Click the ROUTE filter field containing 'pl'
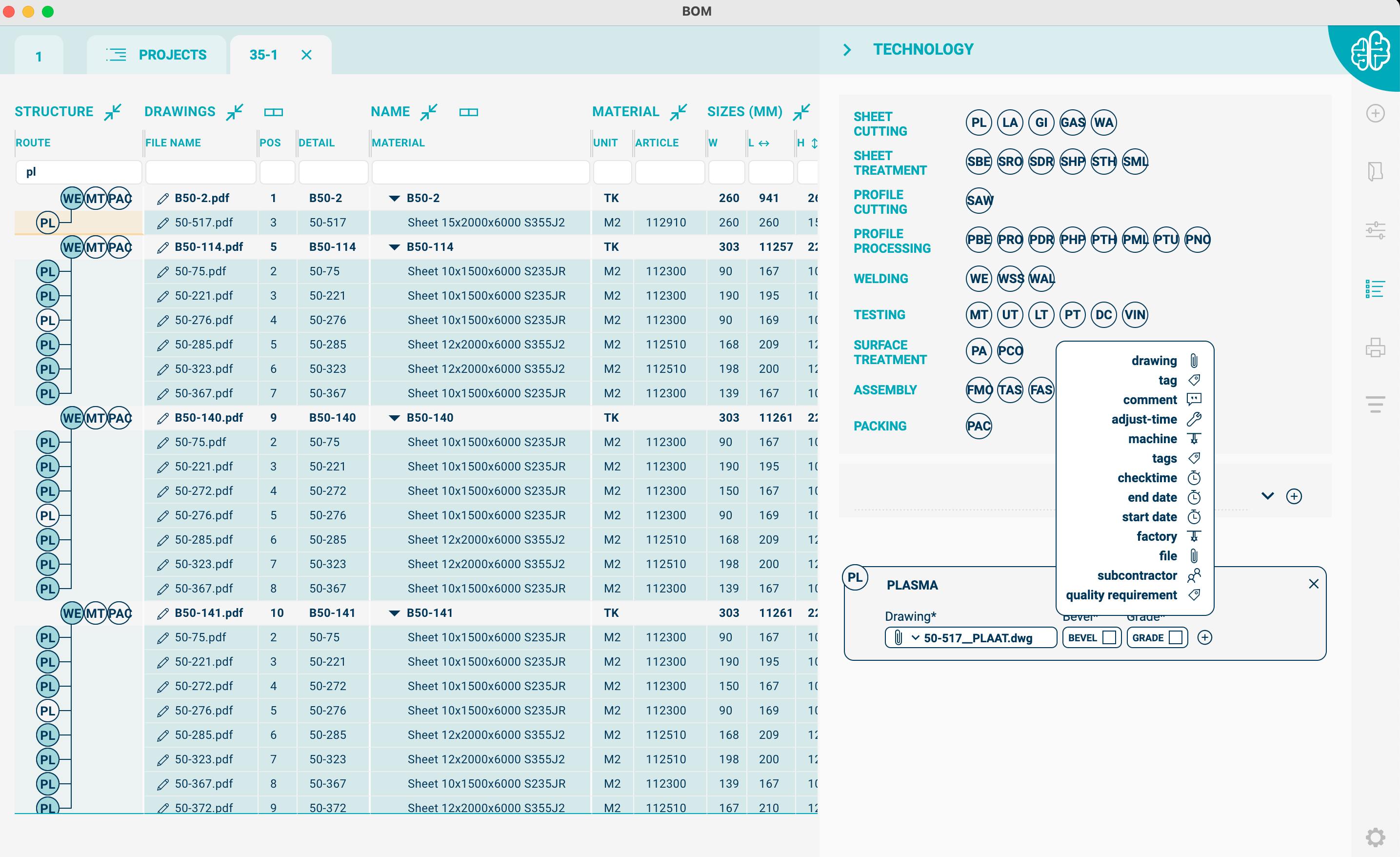The image size is (1400, 857). [79, 172]
